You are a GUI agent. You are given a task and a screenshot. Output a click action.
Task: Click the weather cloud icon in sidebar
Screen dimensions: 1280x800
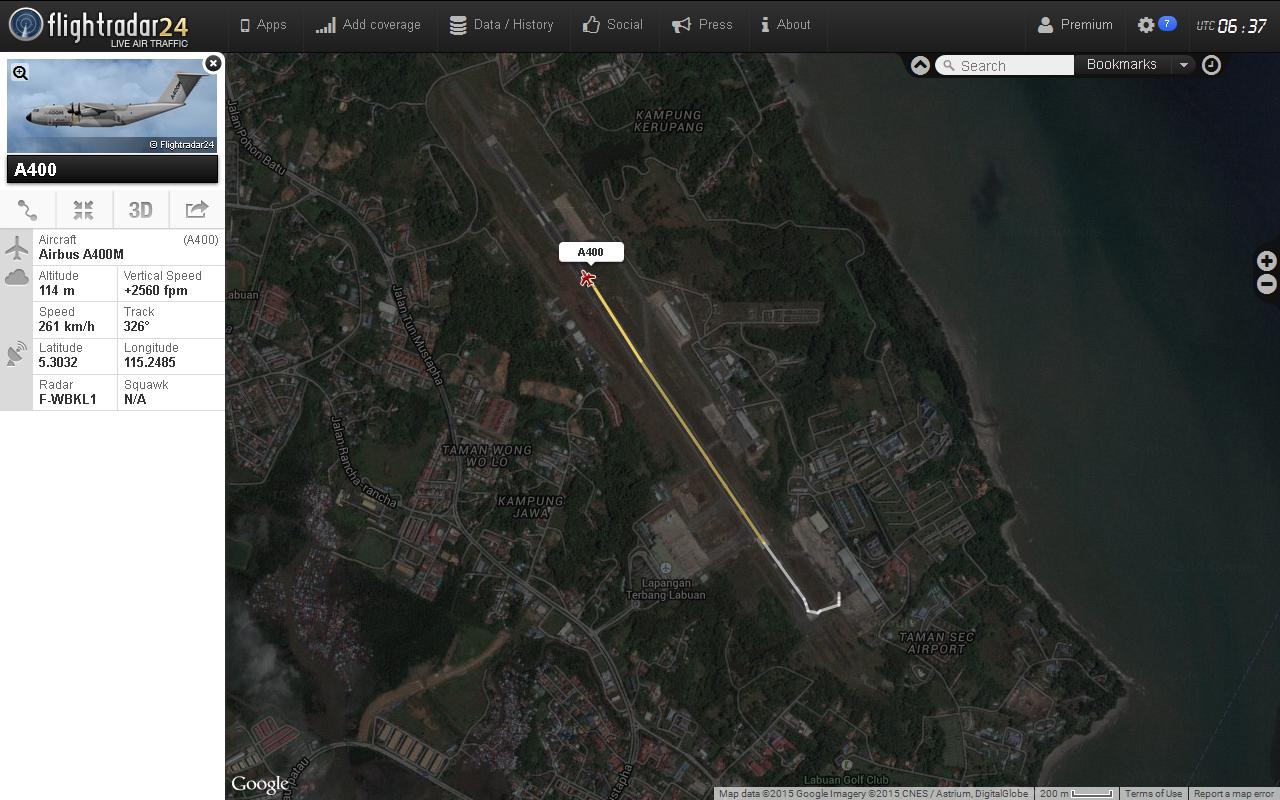point(16,277)
